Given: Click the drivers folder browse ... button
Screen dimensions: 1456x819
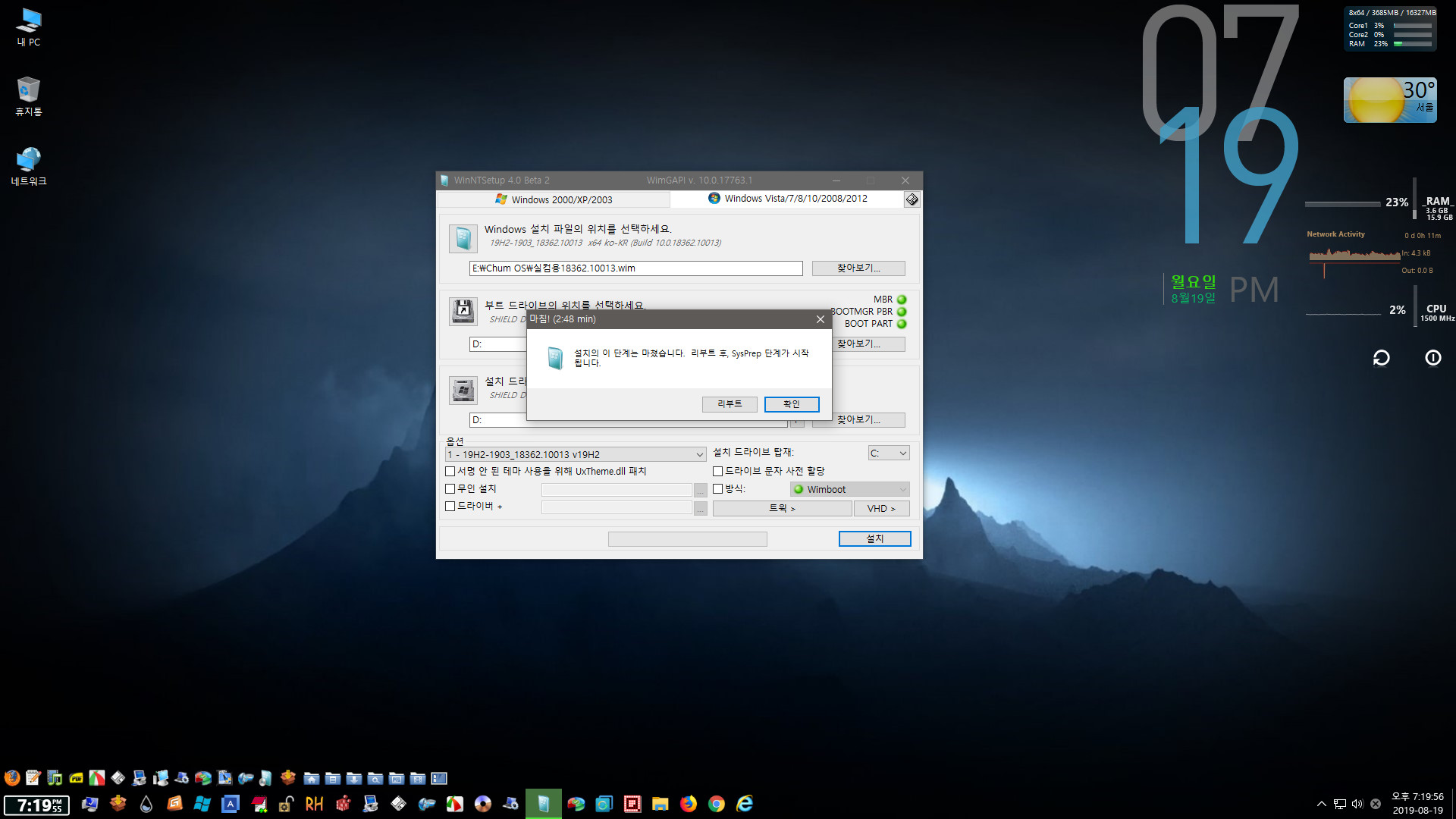Looking at the screenshot, I should click(x=701, y=508).
